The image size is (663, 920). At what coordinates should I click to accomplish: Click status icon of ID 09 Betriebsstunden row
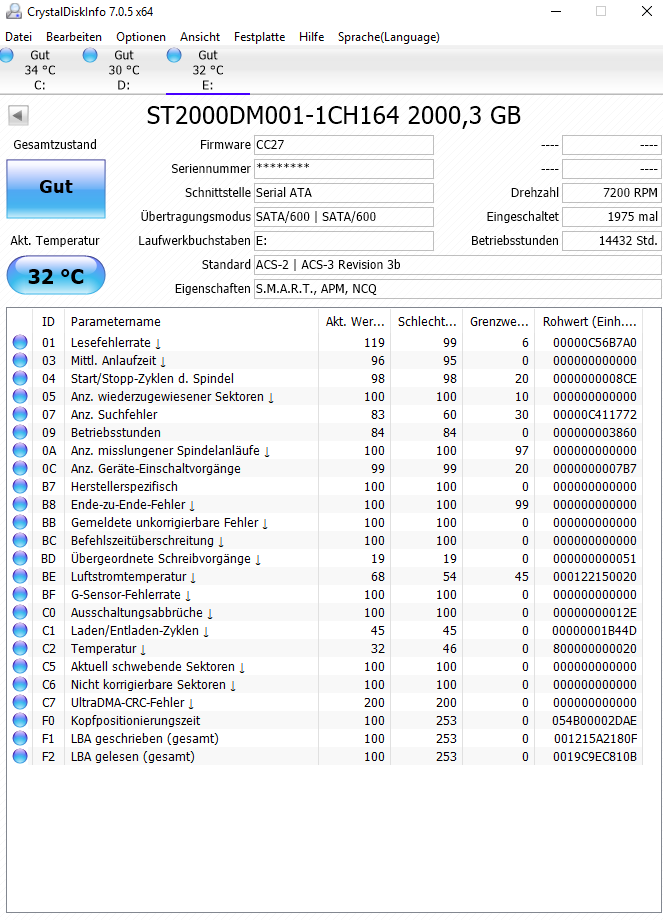point(20,432)
